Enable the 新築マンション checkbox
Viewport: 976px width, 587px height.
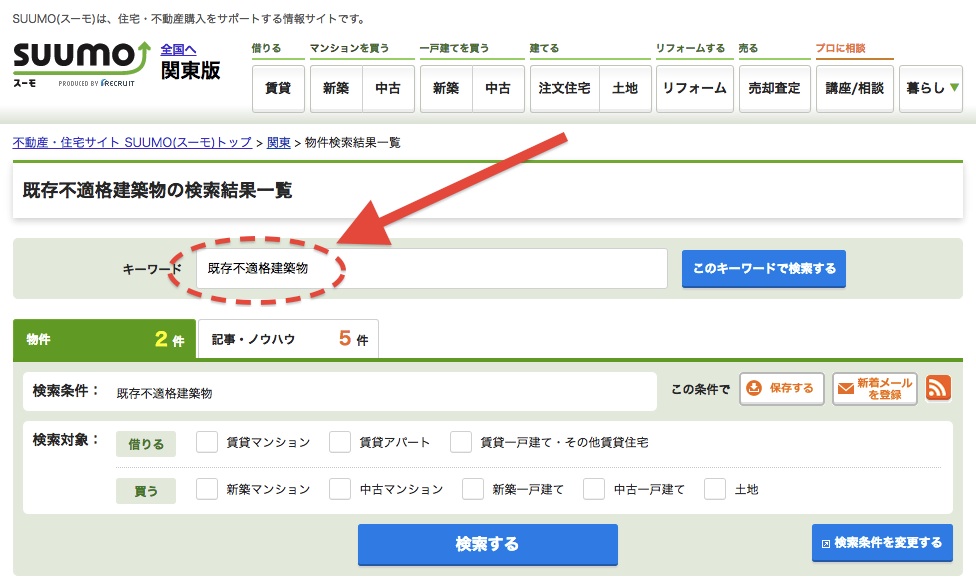(x=207, y=489)
